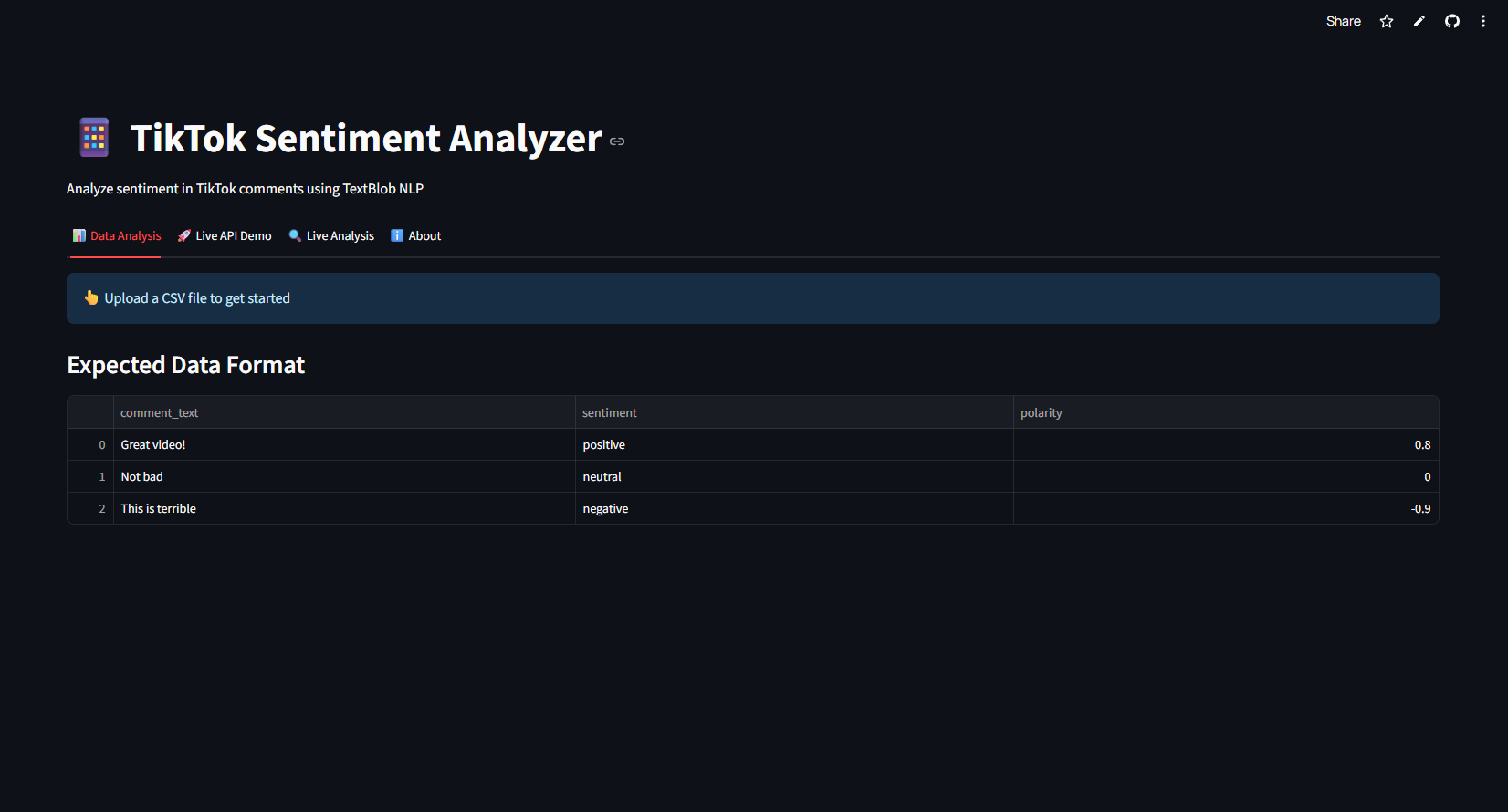
Task: Copy the title anchor link icon
Action: point(617,141)
